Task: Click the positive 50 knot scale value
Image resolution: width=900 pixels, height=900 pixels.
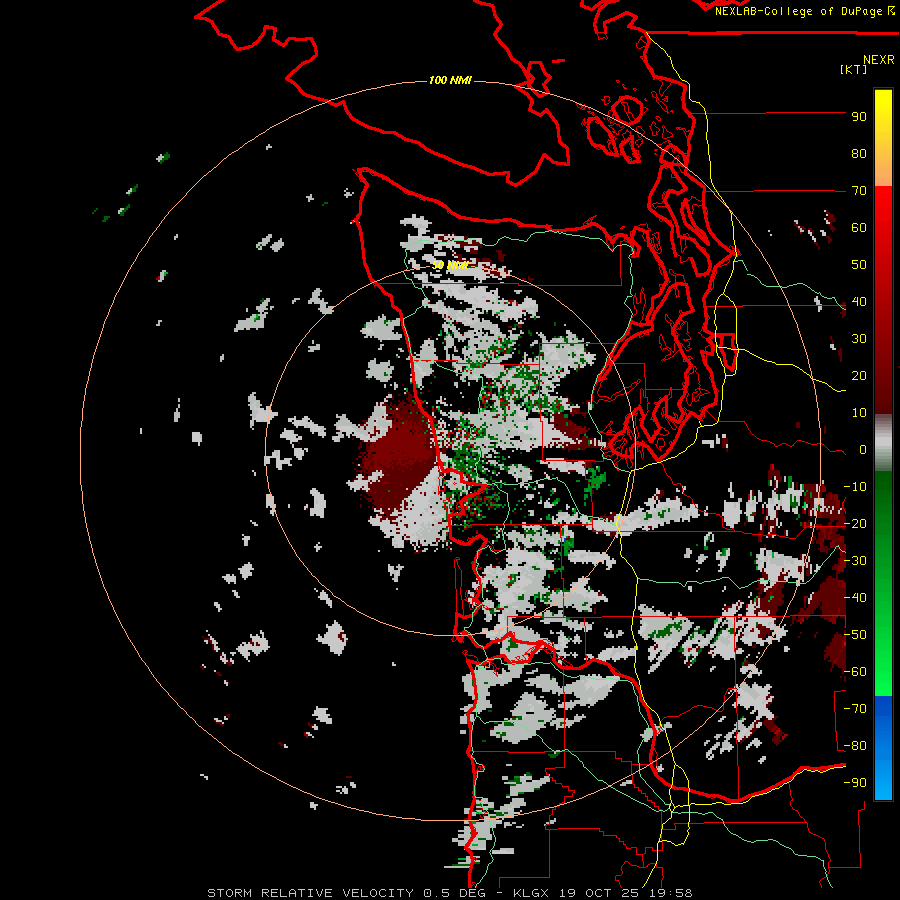Action: click(x=859, y=265)
